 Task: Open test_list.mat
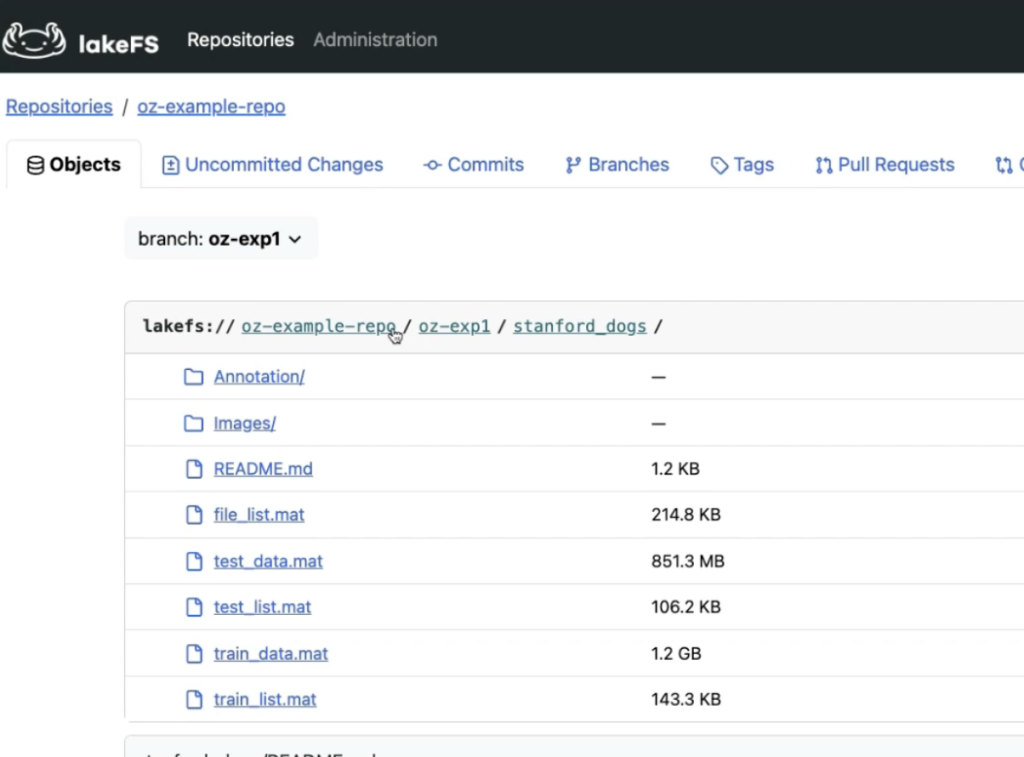pyautogui.click(x=262, y=607)
